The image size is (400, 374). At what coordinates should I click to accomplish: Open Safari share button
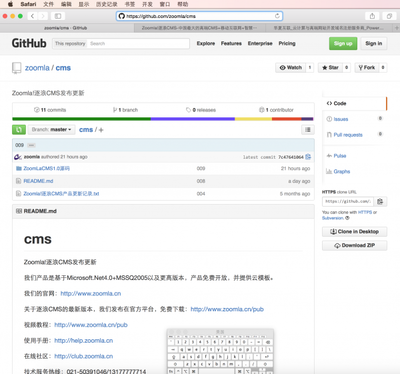coord(372,16)
